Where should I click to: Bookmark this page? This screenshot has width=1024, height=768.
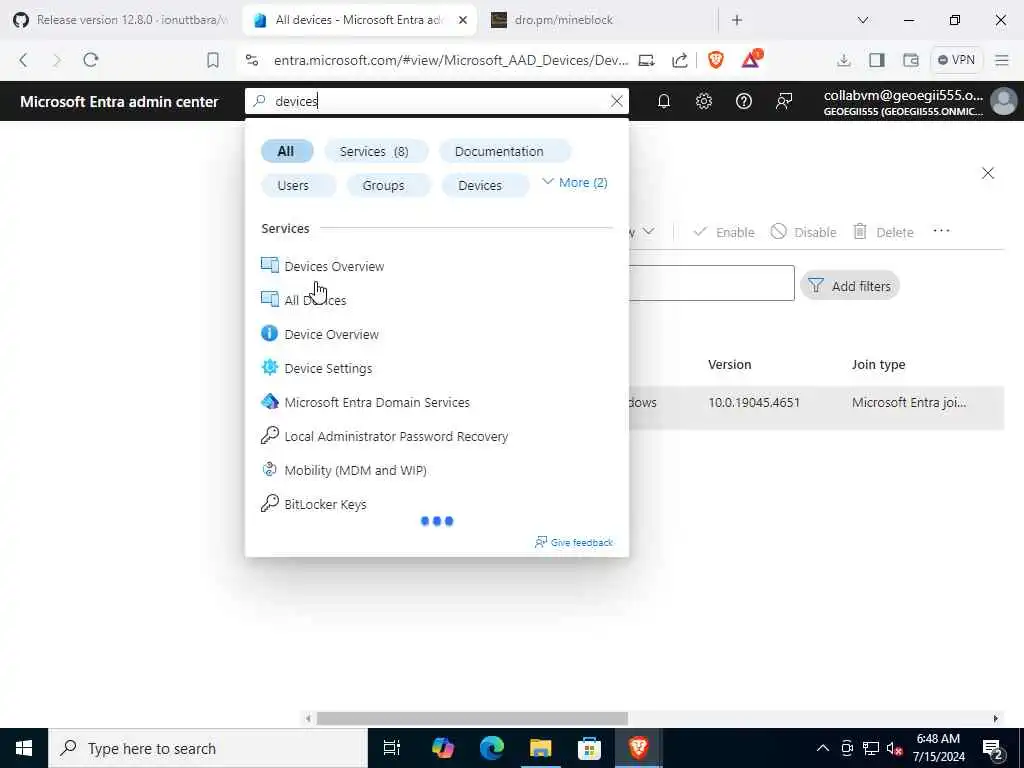pos(212,60)
